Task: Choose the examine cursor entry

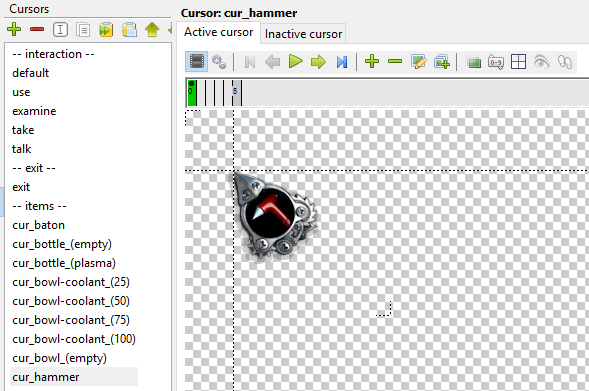Action: pos(34,111)
